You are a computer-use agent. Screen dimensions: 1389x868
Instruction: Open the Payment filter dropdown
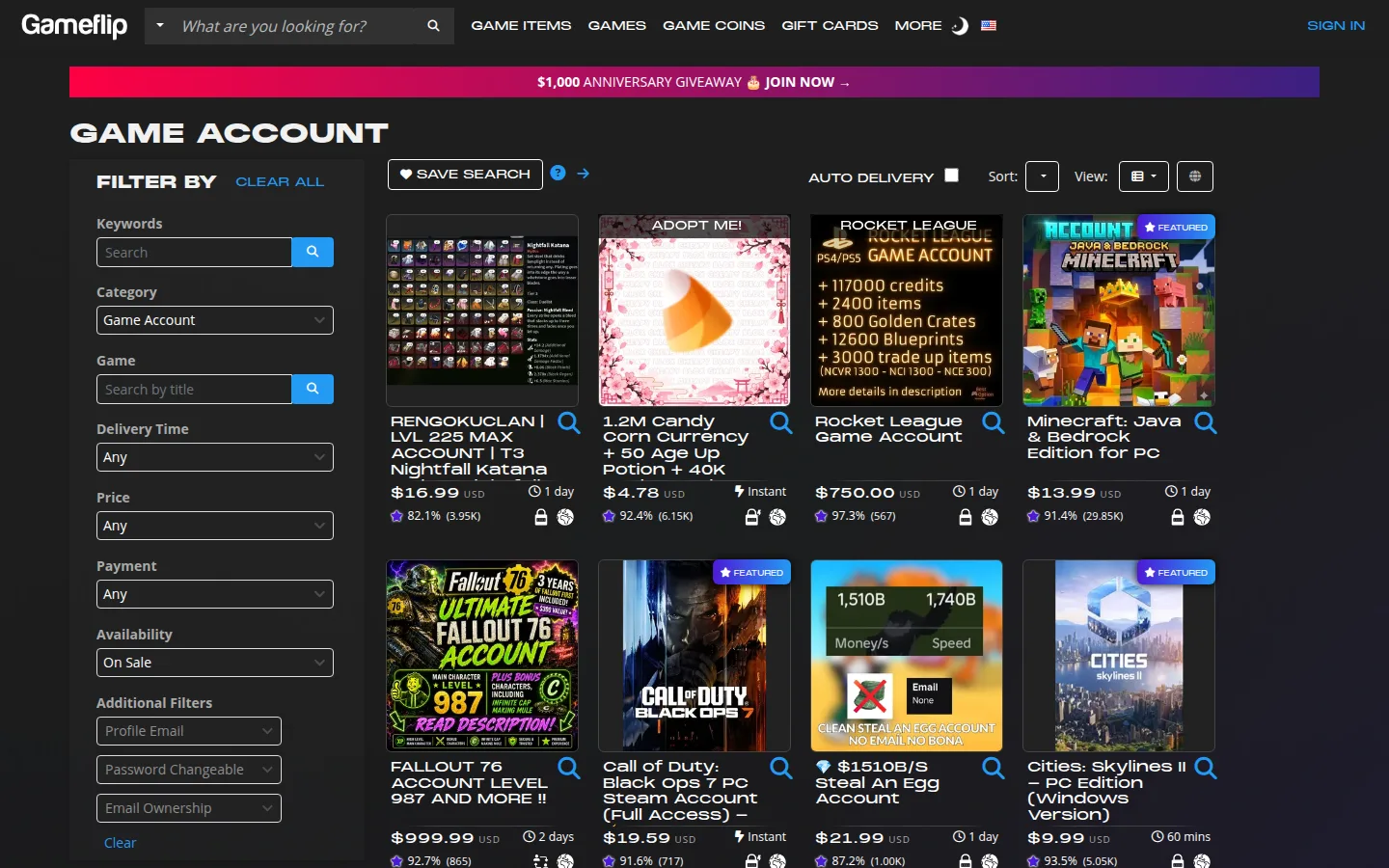[x=215, y=594]
